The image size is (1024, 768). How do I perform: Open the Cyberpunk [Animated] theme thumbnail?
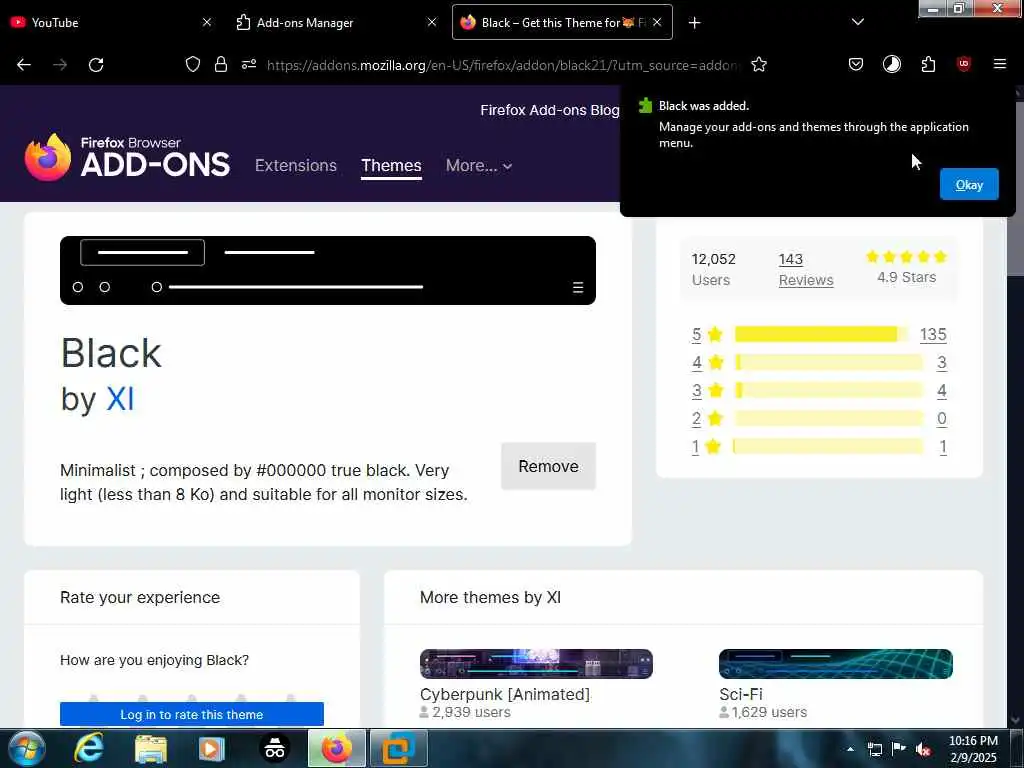536,664
